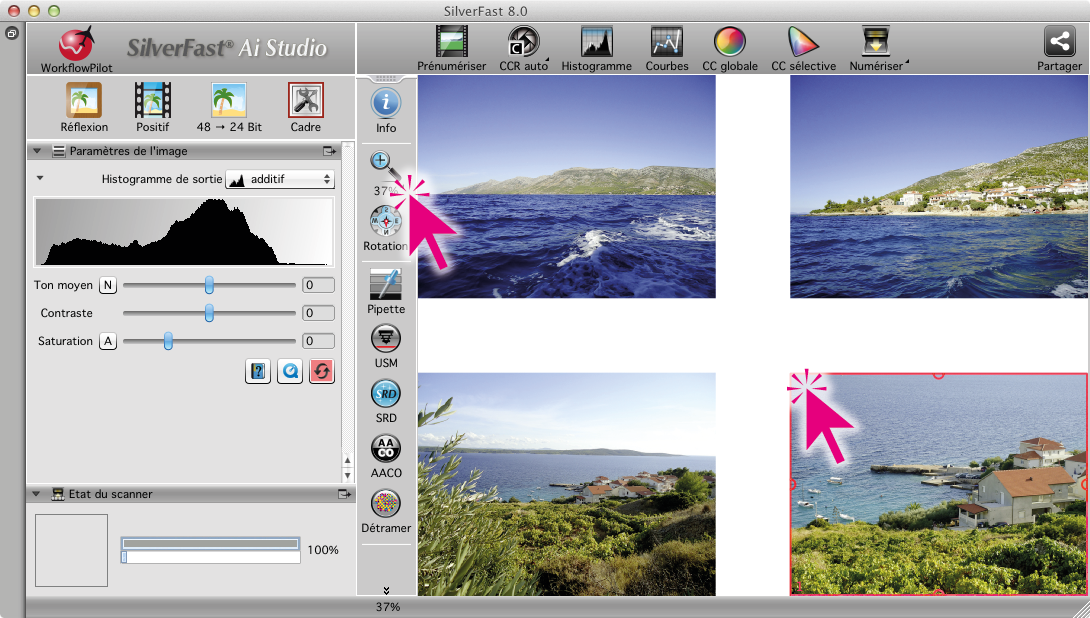Viewport: 1090px width, 618px height.
Task: Collapse the Etat du scanner panel
Action: pos(37,494)
